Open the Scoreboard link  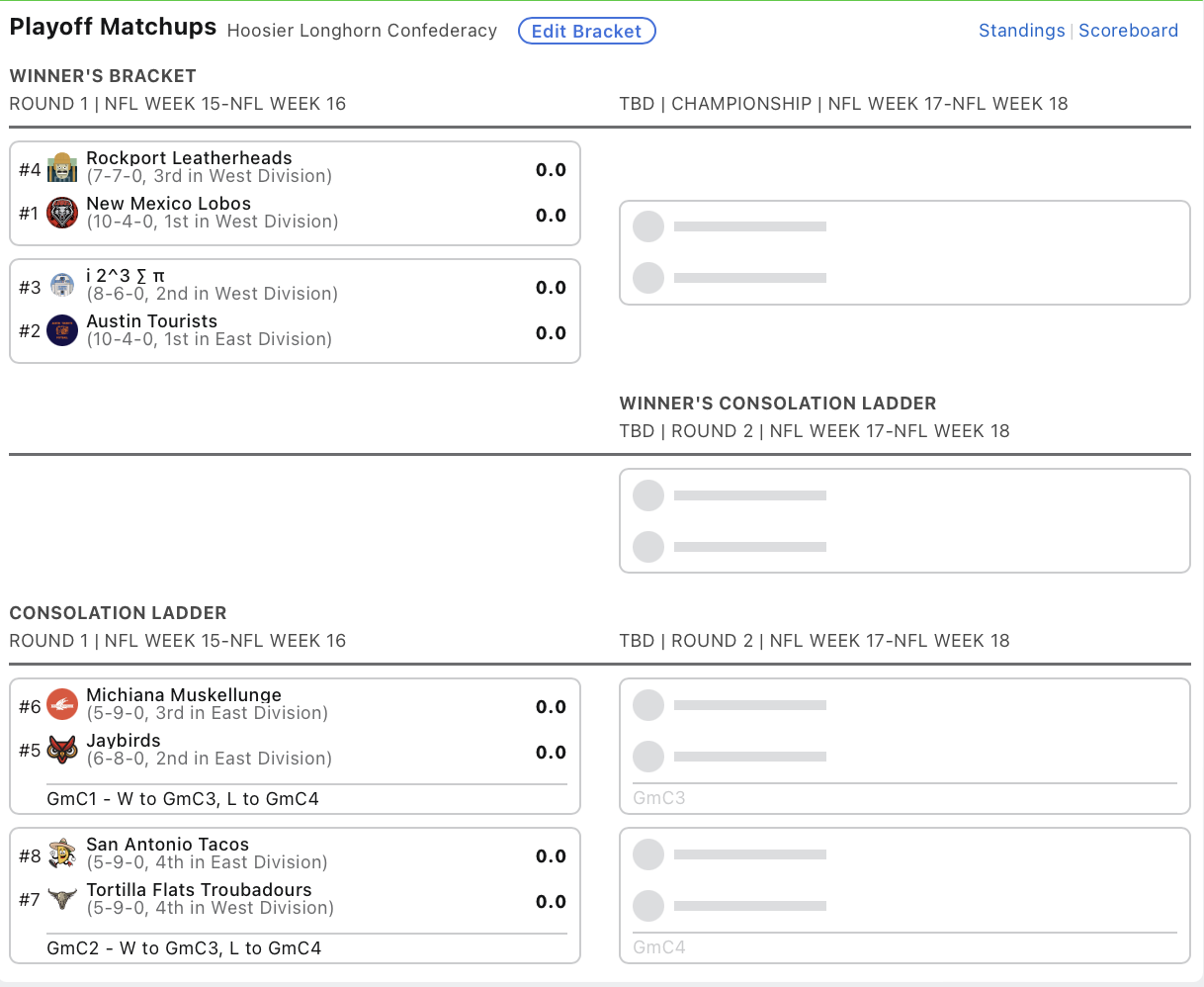point(1128,31)
